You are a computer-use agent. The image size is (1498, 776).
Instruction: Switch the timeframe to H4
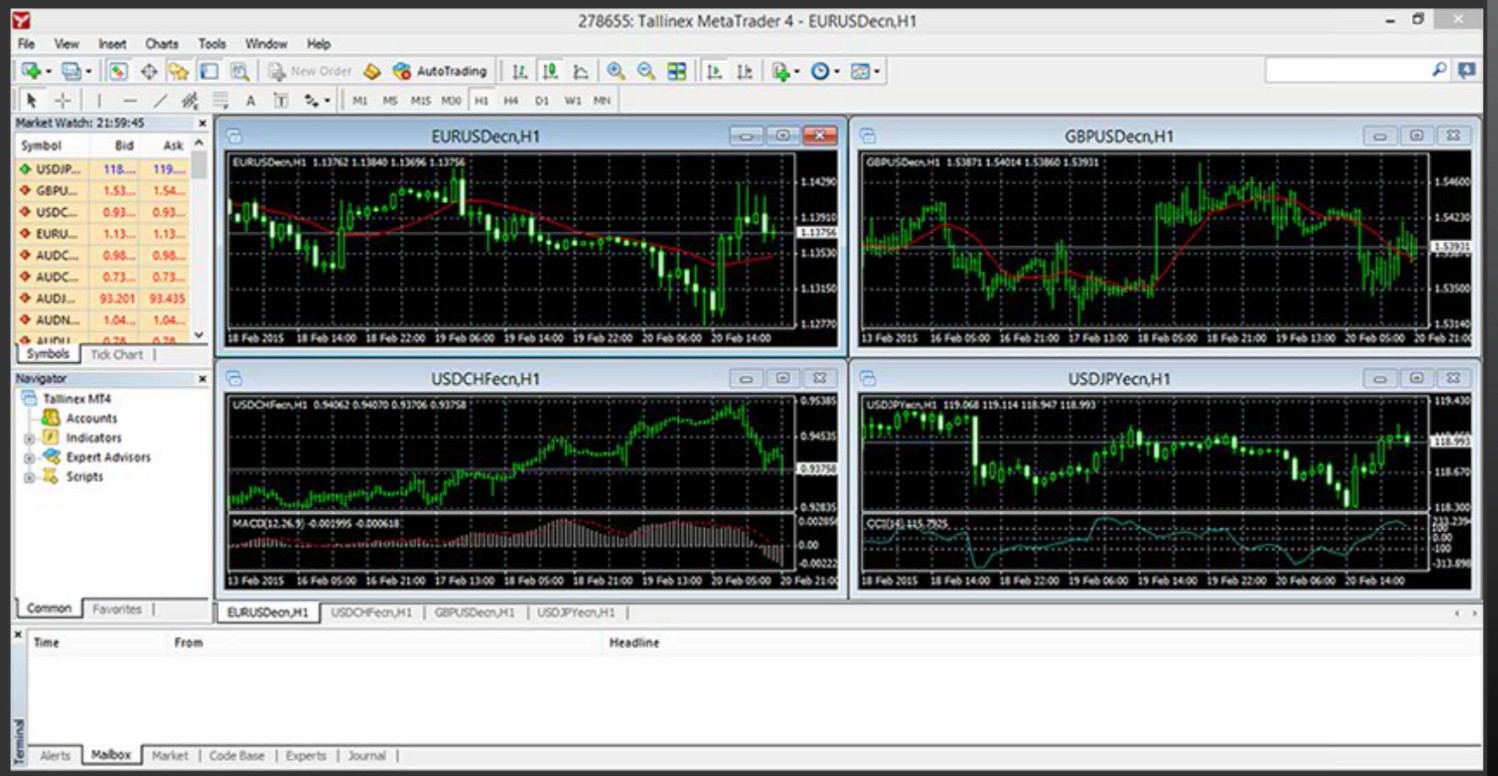click(x=511, y=100)
